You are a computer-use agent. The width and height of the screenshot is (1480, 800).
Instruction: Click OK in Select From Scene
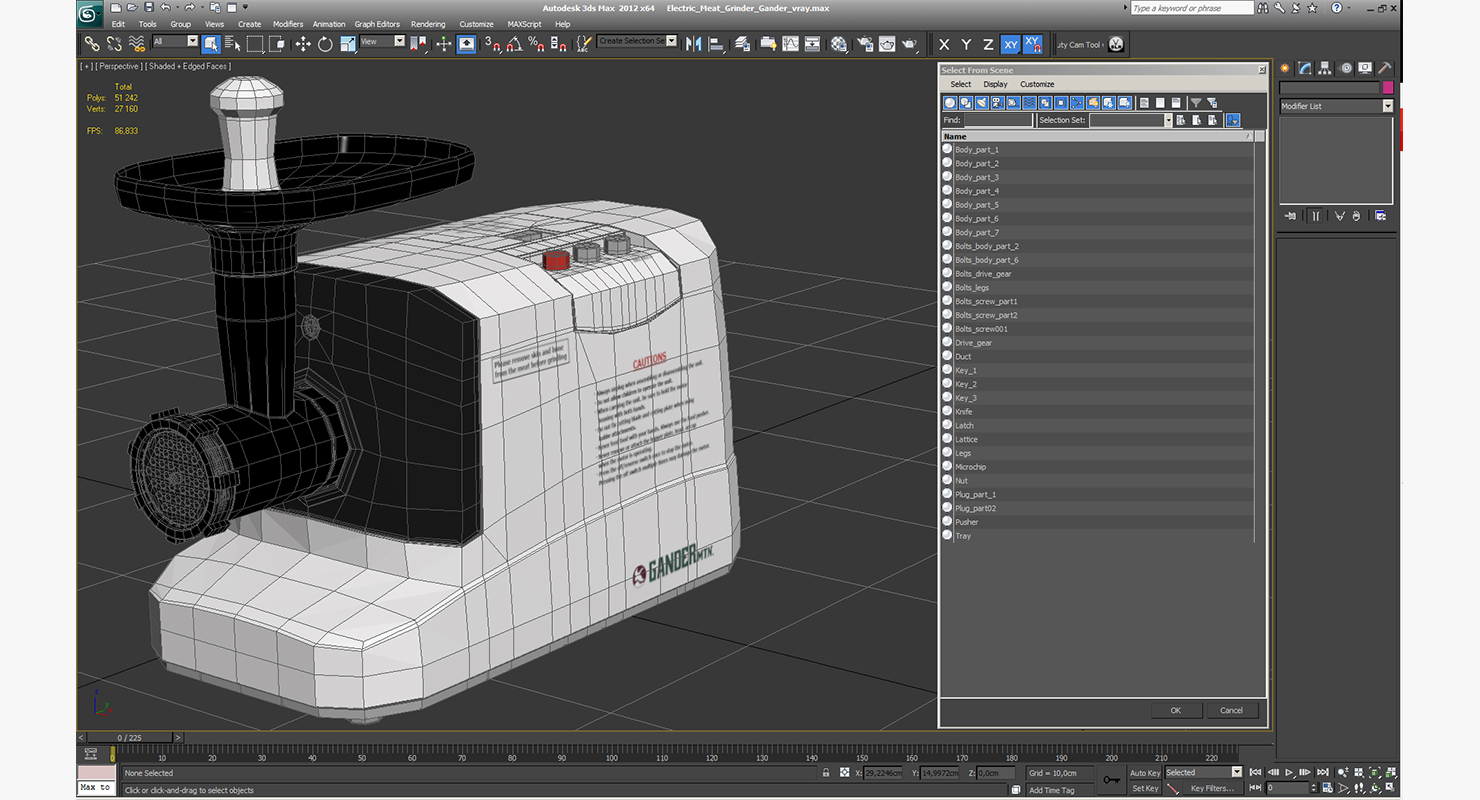pos(1176,710)
